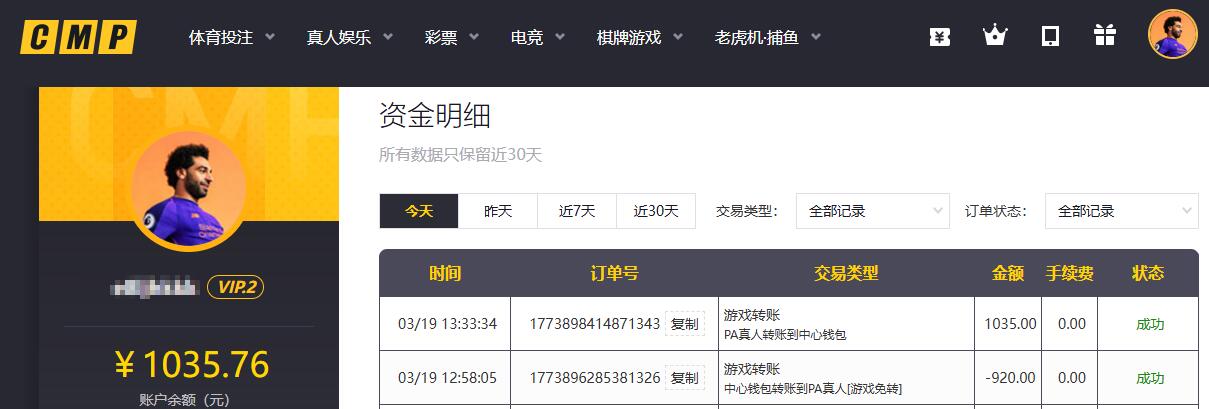Open the 老虎机·捕鱼 navigation menu
1209x409 pixels.
tap(767, 38)
